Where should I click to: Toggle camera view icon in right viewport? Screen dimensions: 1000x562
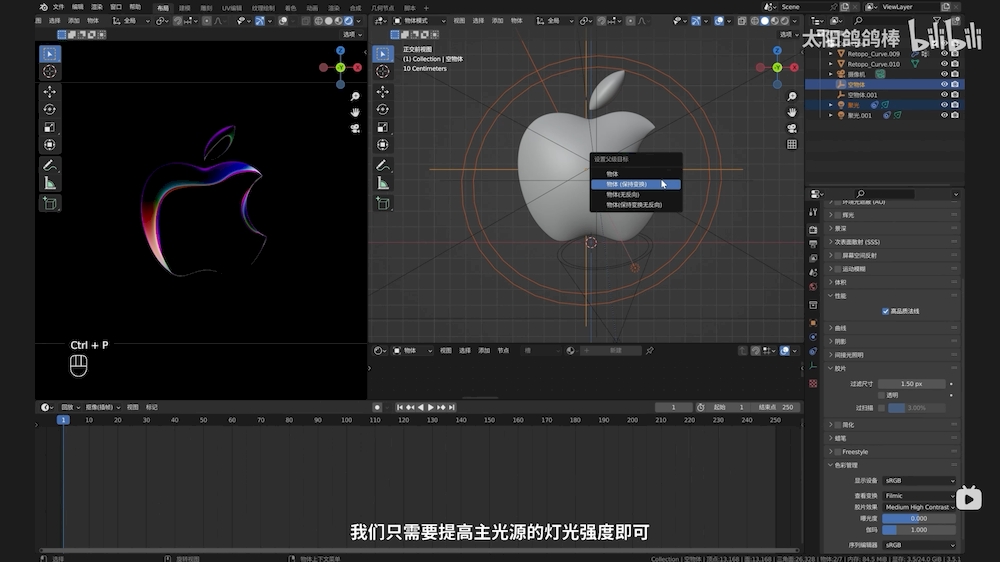click(x=791, y=128)
